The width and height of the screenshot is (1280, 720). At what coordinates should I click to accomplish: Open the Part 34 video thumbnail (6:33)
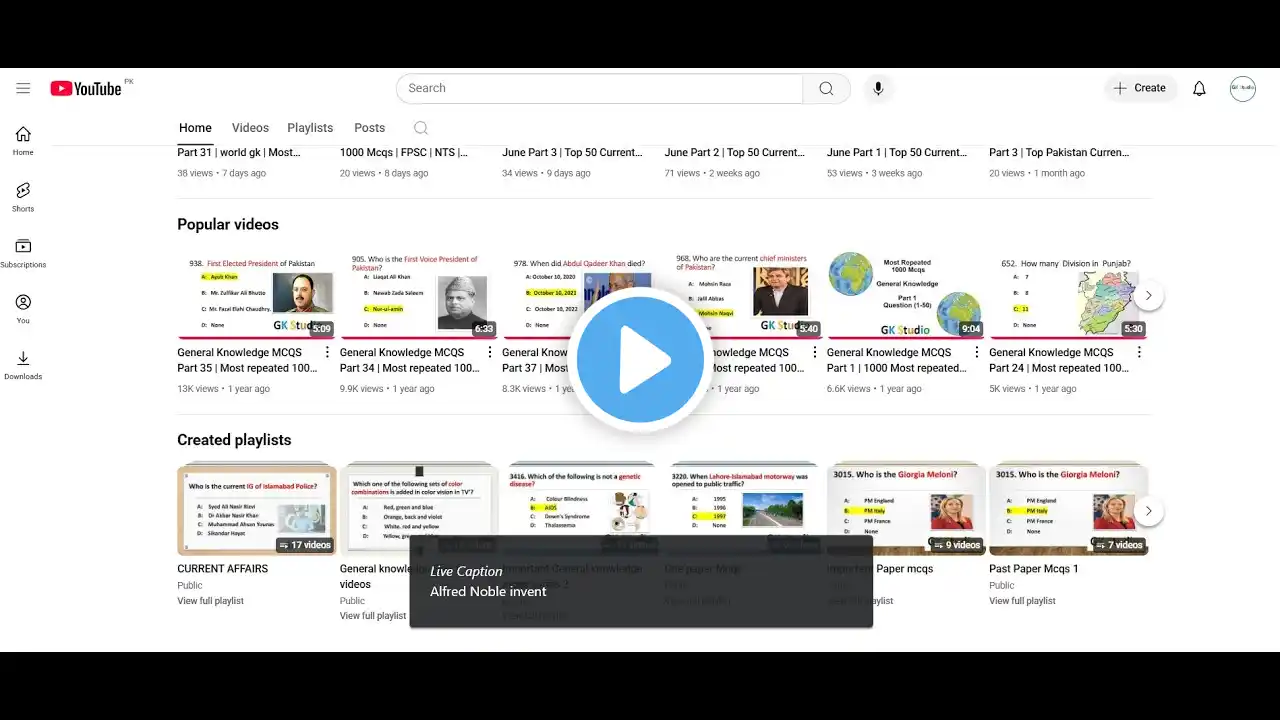[419, 295]
